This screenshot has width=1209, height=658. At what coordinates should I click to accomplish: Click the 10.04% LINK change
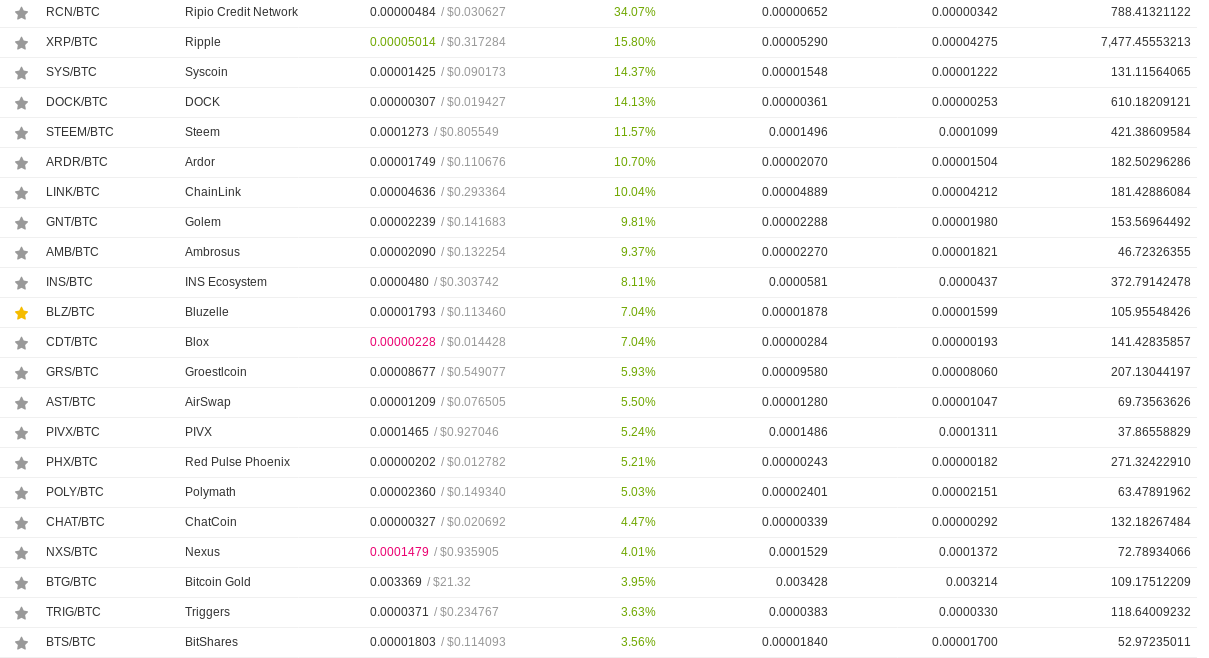635,192
